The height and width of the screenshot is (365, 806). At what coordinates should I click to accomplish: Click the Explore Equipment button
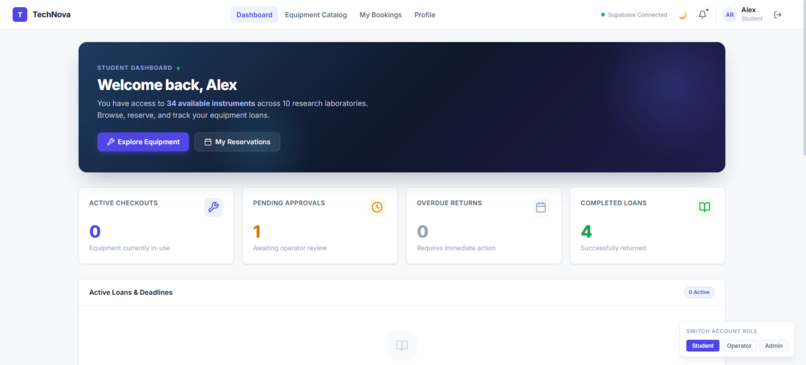click(x=143, y=142)
